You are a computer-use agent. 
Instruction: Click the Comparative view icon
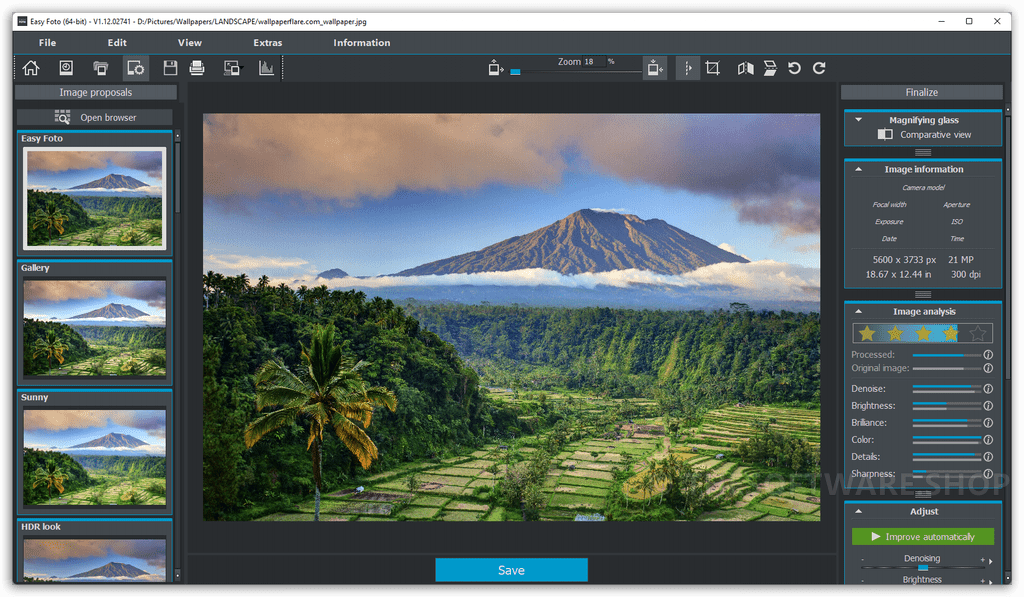pyautogui.click(x=885, y=135)
